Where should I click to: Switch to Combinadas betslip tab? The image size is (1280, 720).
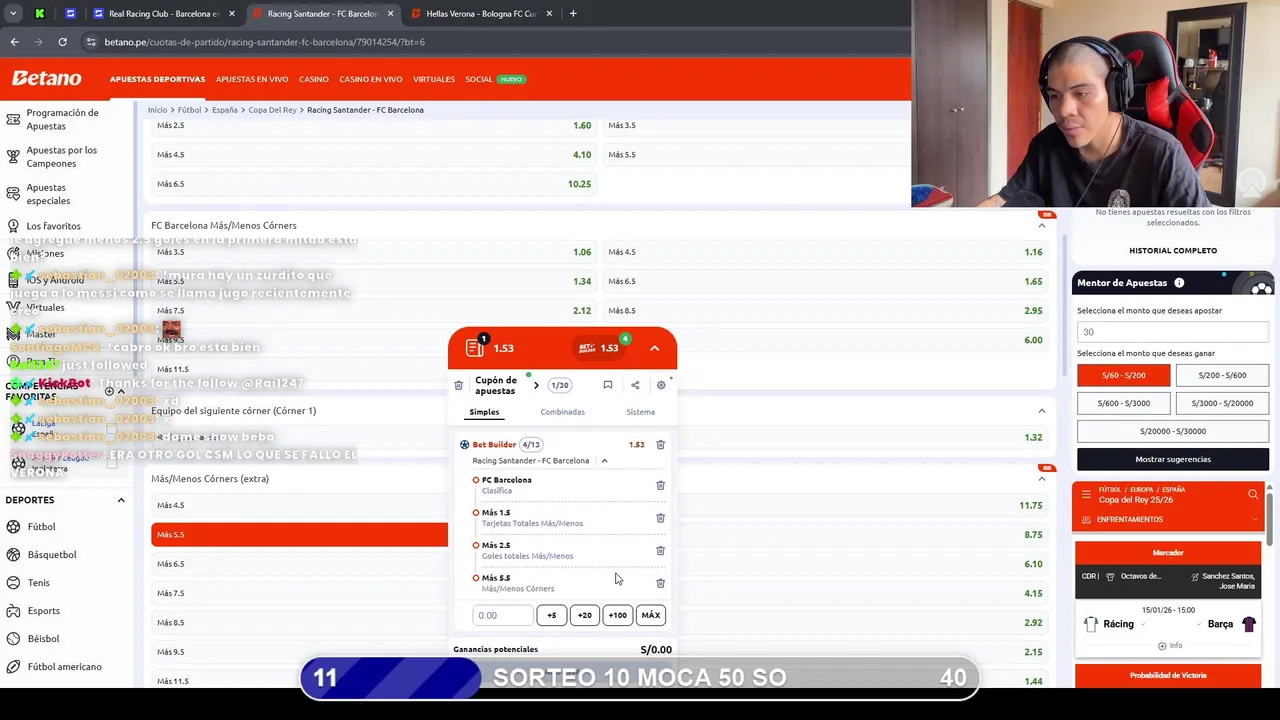pos(562,412)
